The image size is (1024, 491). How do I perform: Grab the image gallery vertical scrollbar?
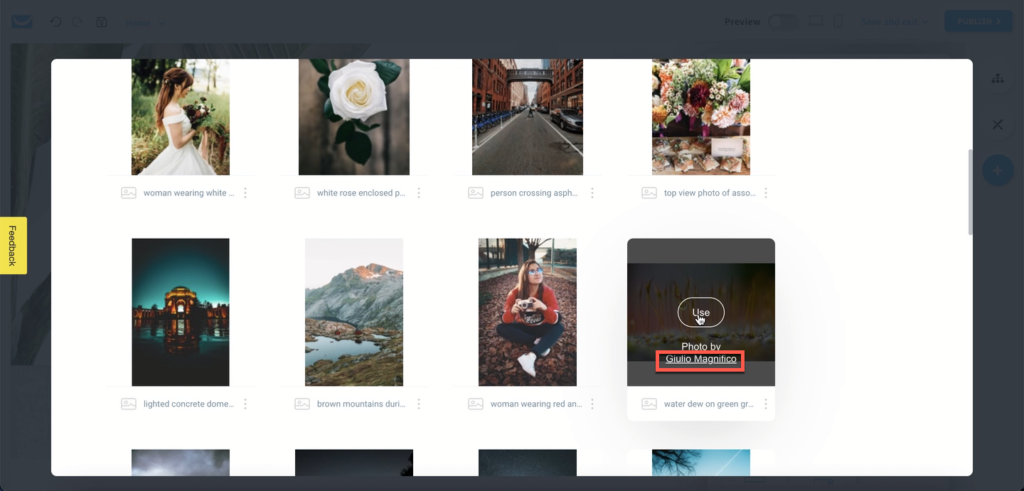970,192
